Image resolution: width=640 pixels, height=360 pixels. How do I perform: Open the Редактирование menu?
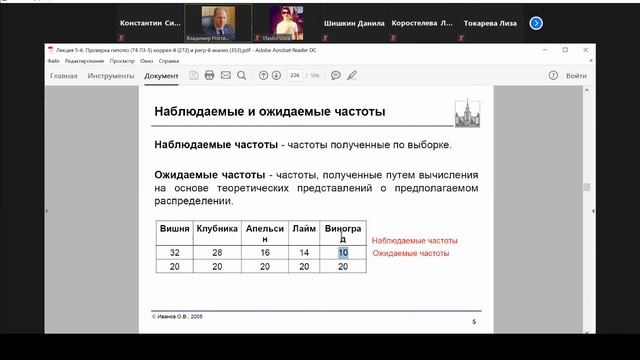(84, 61)
